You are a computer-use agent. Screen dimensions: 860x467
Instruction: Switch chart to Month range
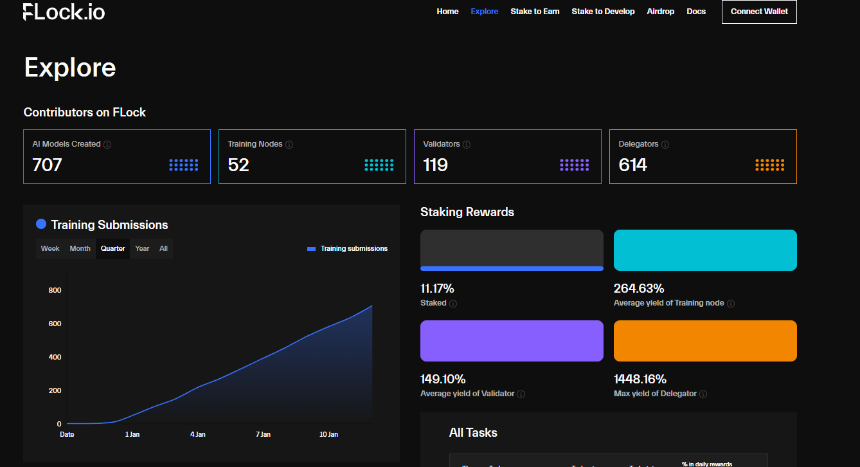(x=80, y=249)
